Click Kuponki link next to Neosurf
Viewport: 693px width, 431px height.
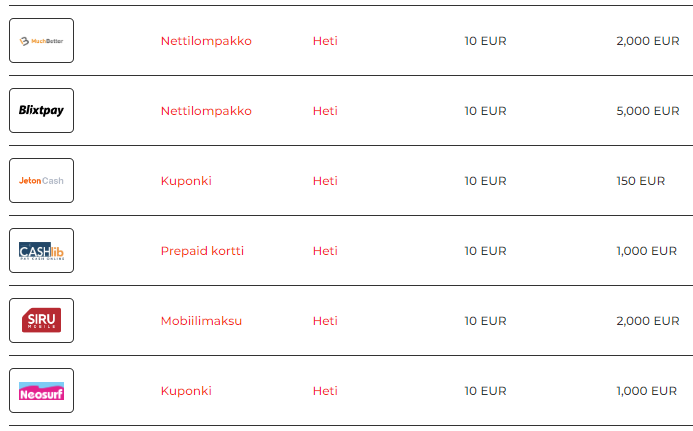pos(186,391)
